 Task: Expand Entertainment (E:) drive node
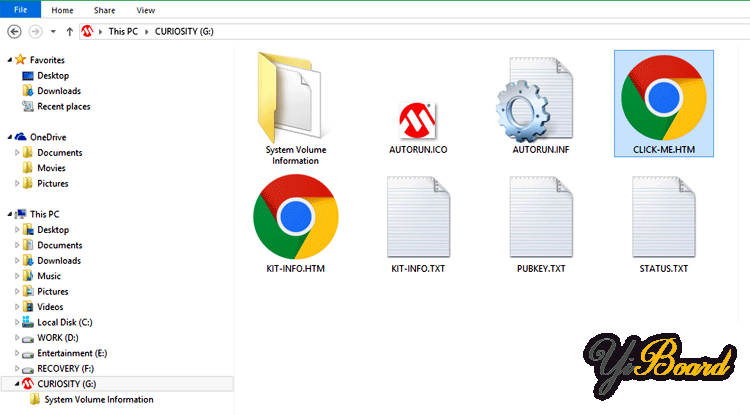pyautogui.click(x=17, y=353)
